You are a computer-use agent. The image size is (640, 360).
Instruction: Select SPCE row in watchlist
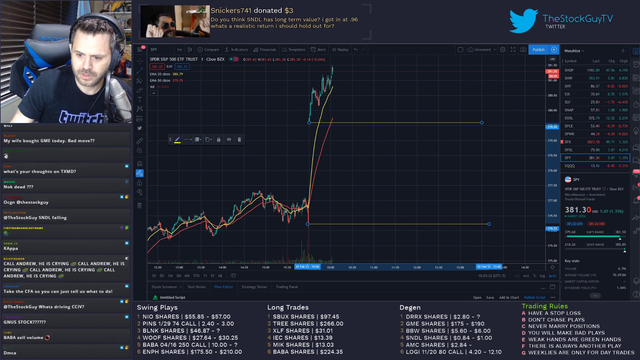tap(596, 126)
